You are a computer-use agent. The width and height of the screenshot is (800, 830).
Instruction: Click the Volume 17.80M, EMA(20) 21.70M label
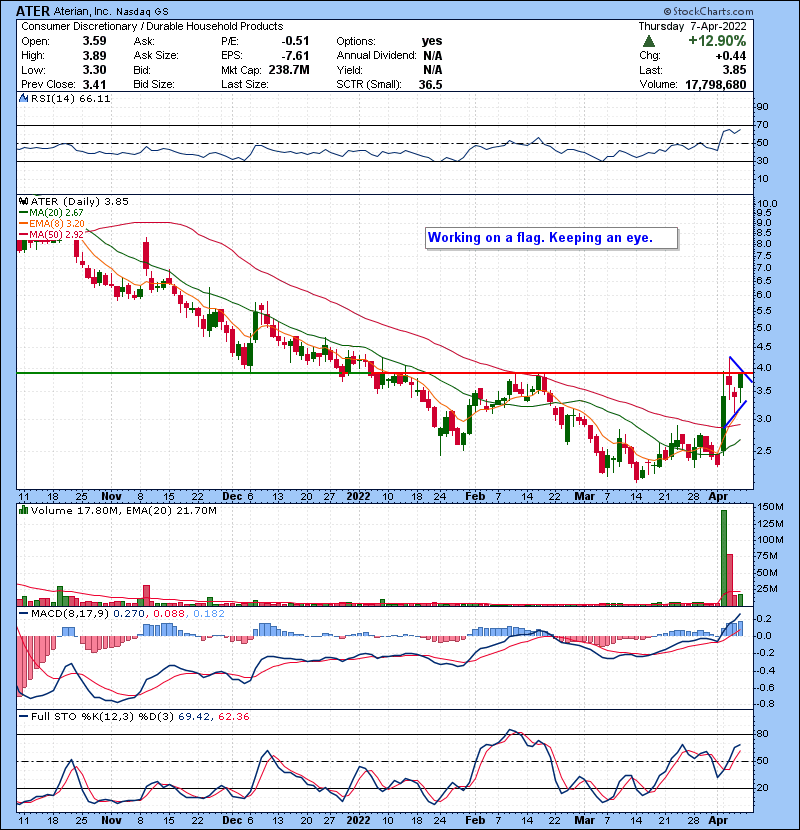[x=124, y=510]
